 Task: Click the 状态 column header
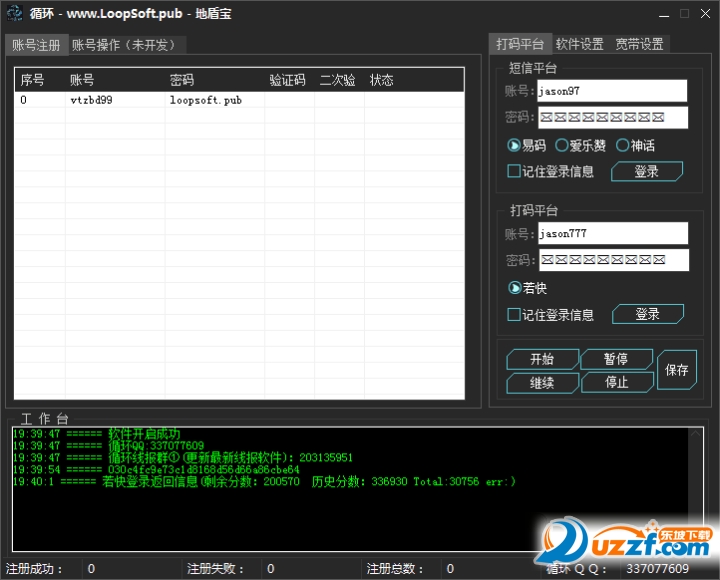coord(413,80)
